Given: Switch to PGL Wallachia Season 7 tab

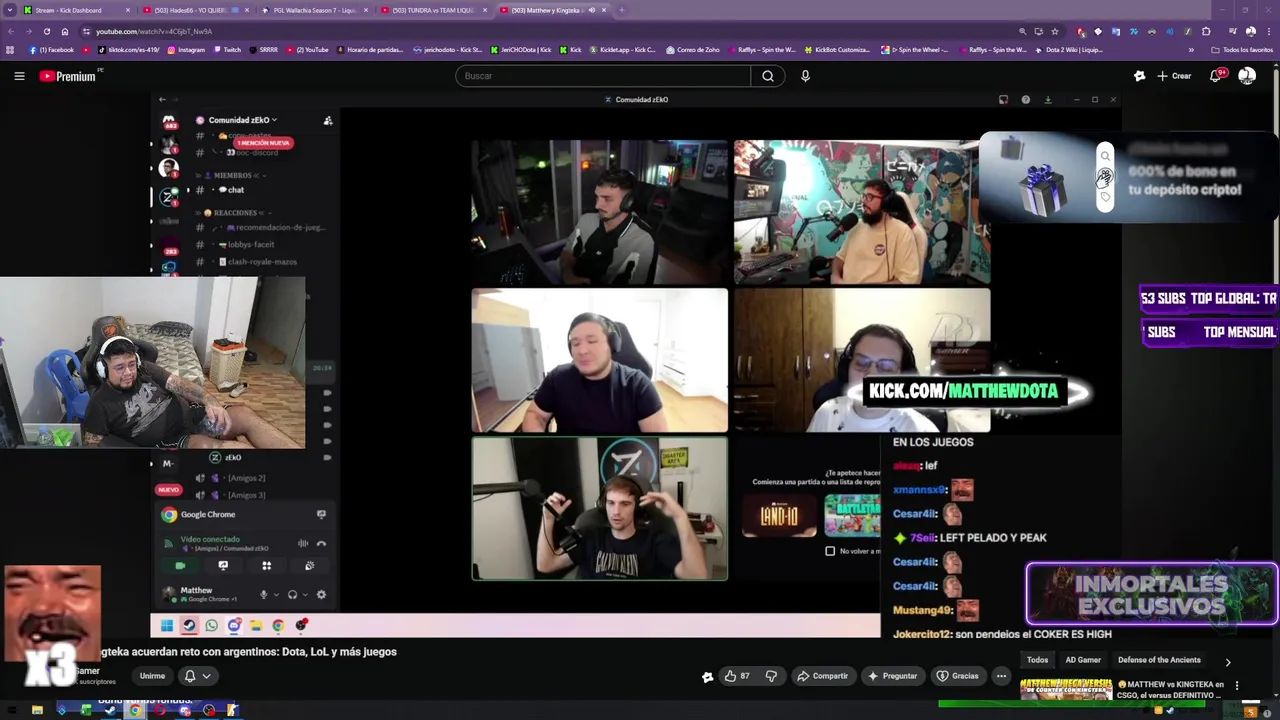Looking at the screenshot, I should click(314, 10).
